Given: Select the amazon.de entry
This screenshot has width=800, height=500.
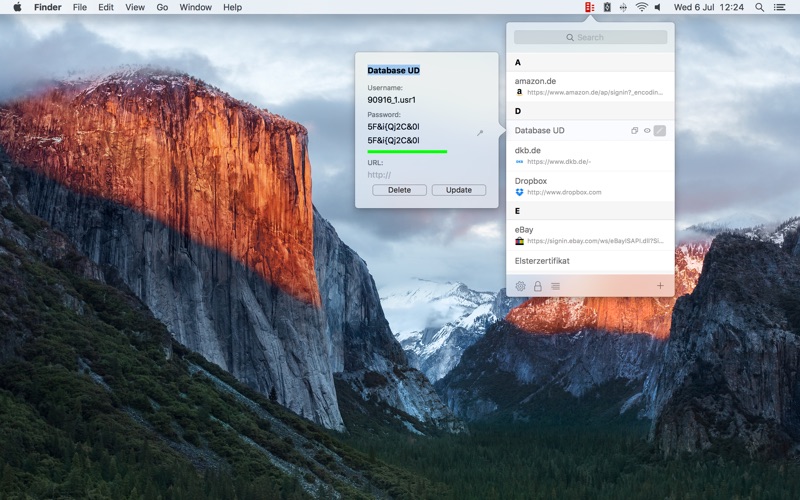Looking at the screenshot, I should pyautogui.click(x=590, y=86).
